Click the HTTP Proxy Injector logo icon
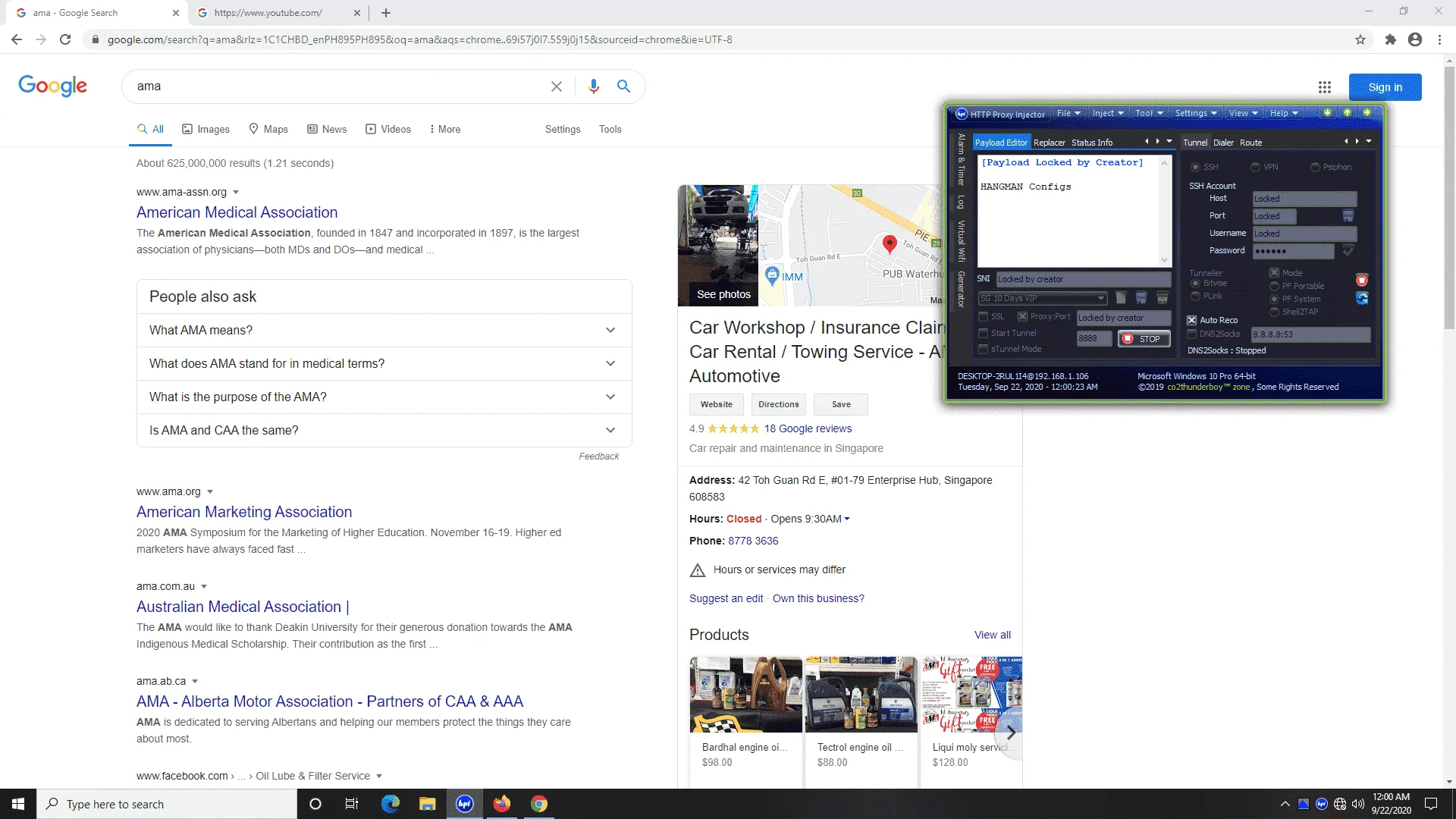 tap(962, 114)
